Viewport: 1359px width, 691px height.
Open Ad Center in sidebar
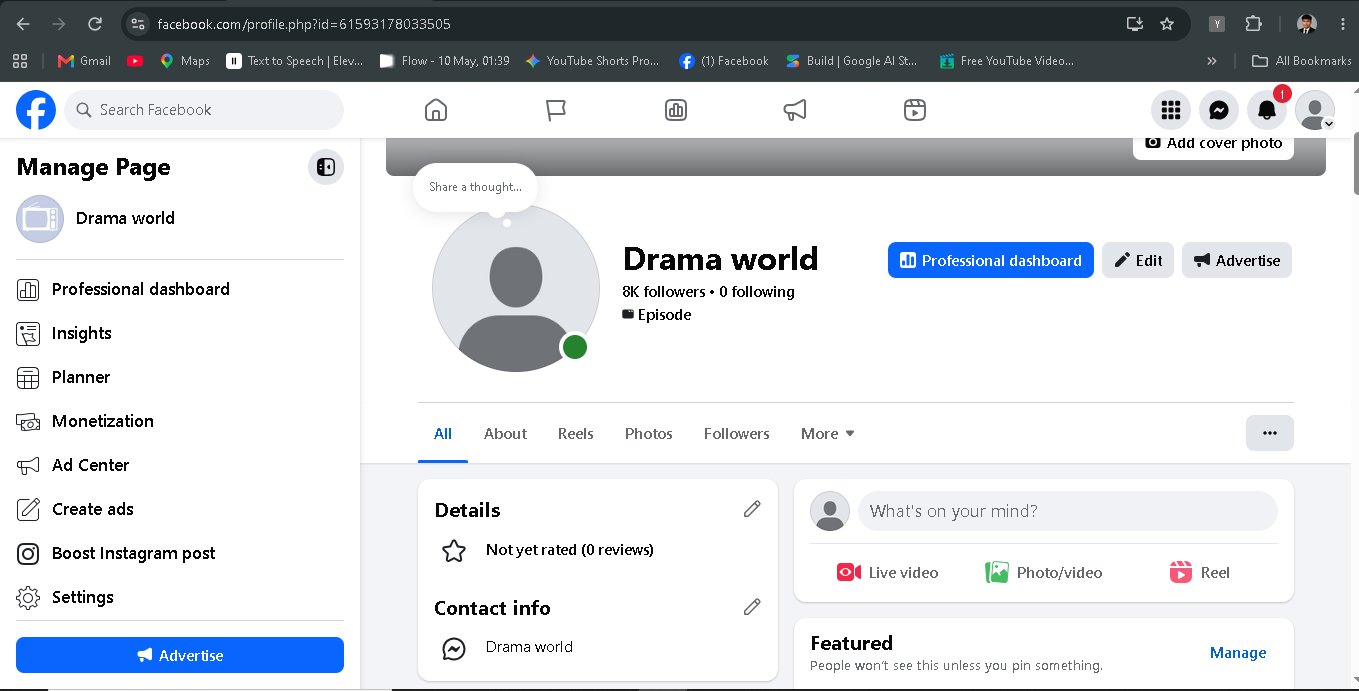coord(180,465)
